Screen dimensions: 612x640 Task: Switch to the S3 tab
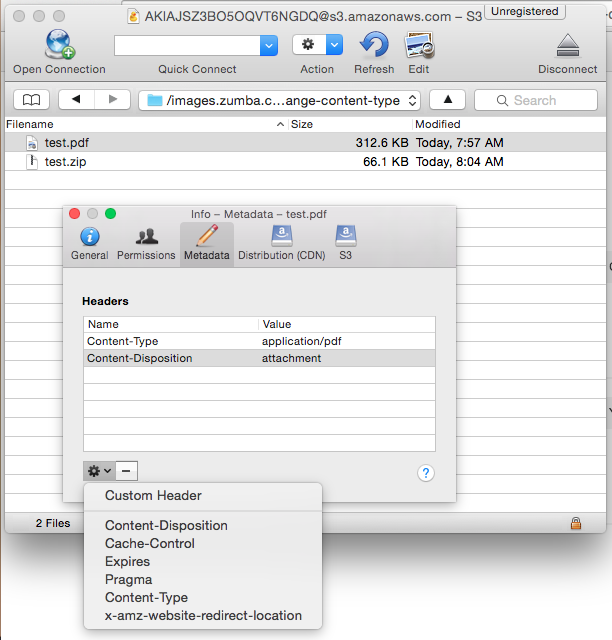tap(345, 244)
